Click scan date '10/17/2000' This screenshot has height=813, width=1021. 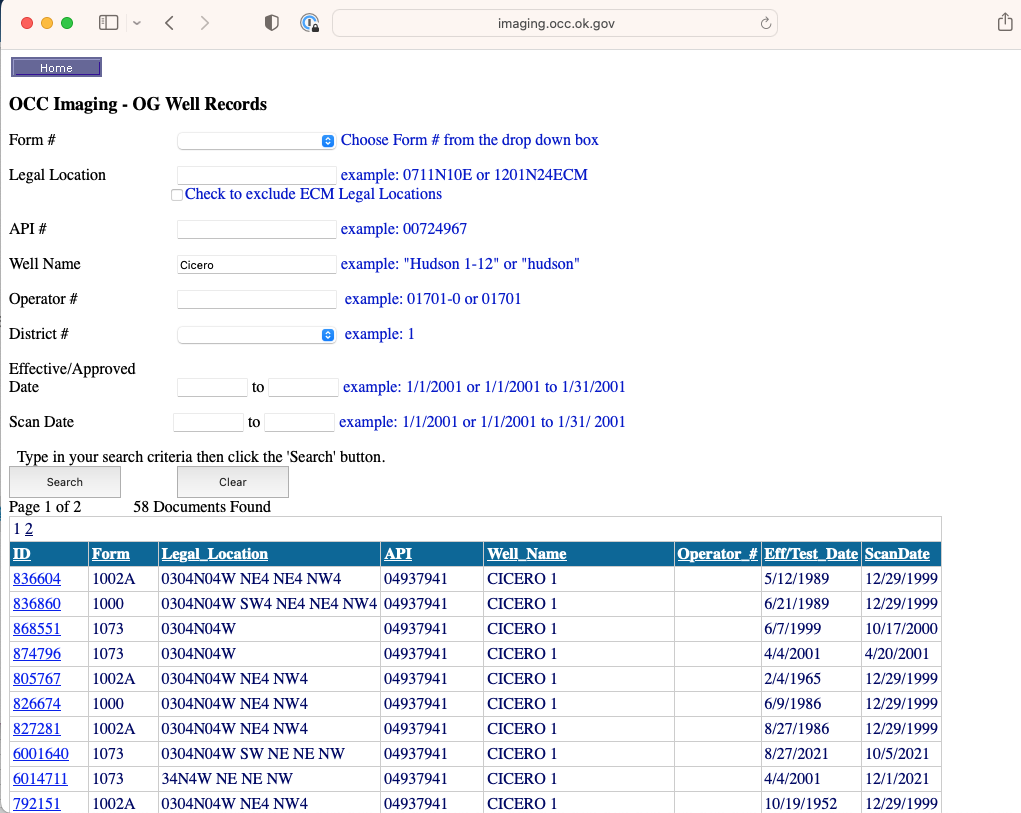(x=901, y=629)
